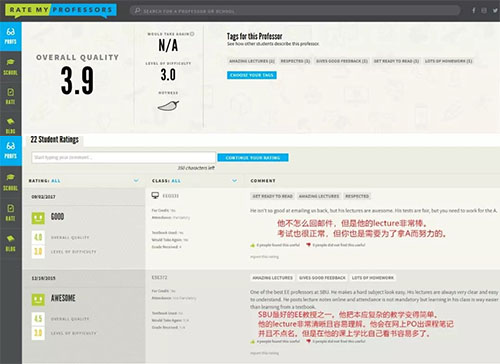Open the Facebook icon in the header
This screenshot has width=500, height=364.
click(x=473, y=11)
